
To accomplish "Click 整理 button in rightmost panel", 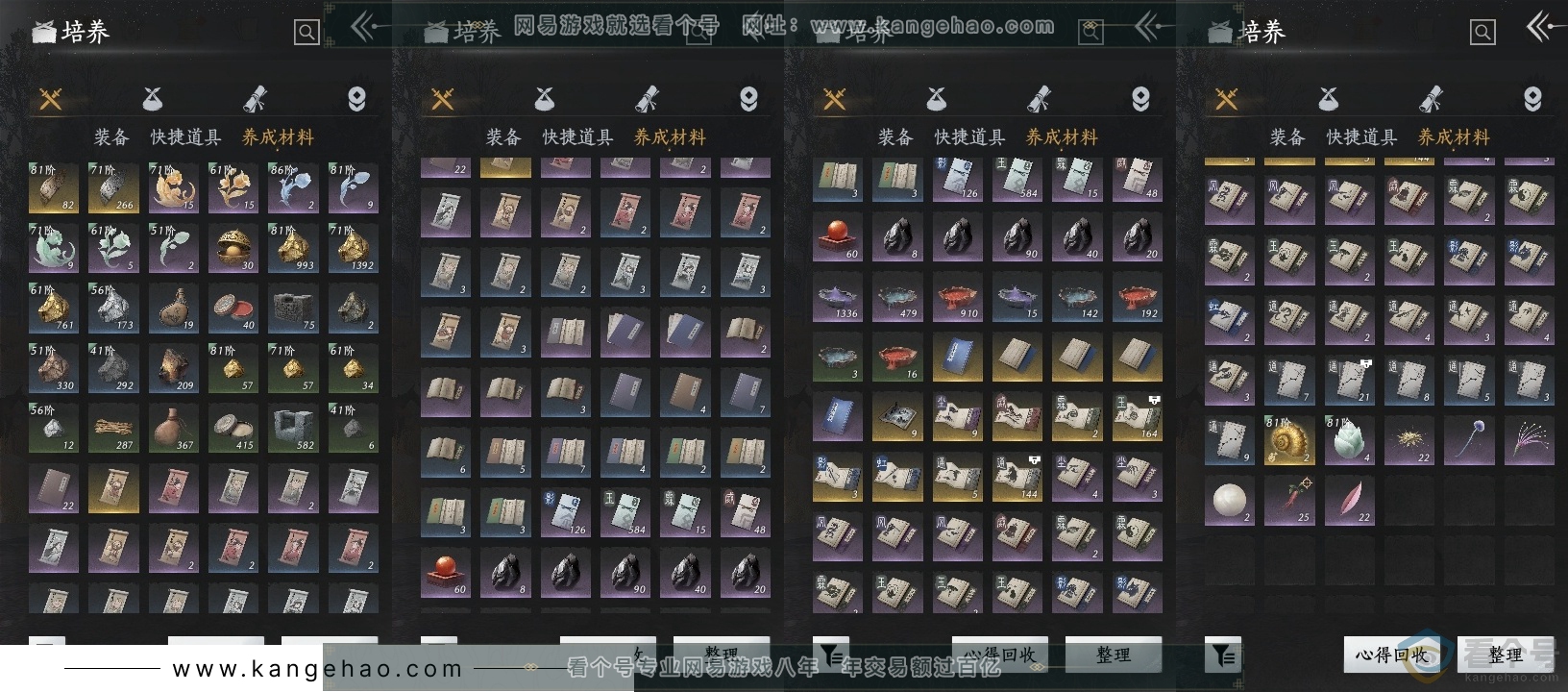I will (1505, 655).
